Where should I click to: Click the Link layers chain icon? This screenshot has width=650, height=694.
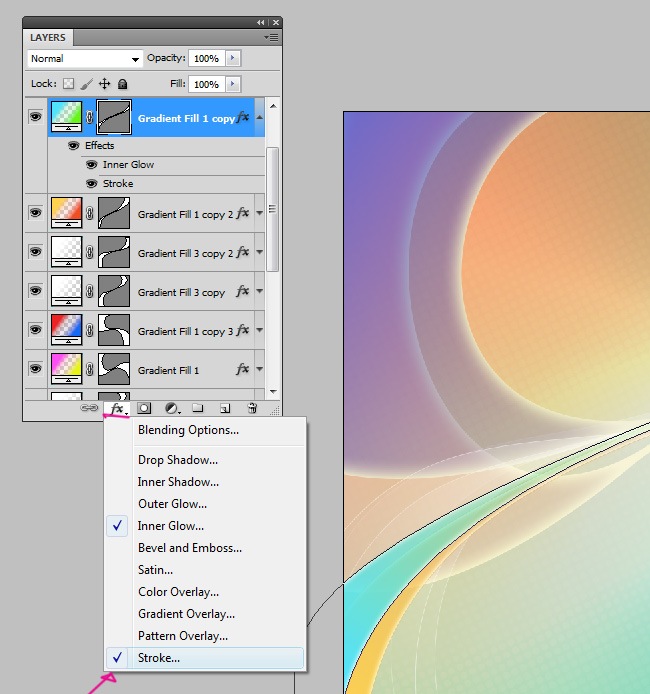click(x=89, y=408)
